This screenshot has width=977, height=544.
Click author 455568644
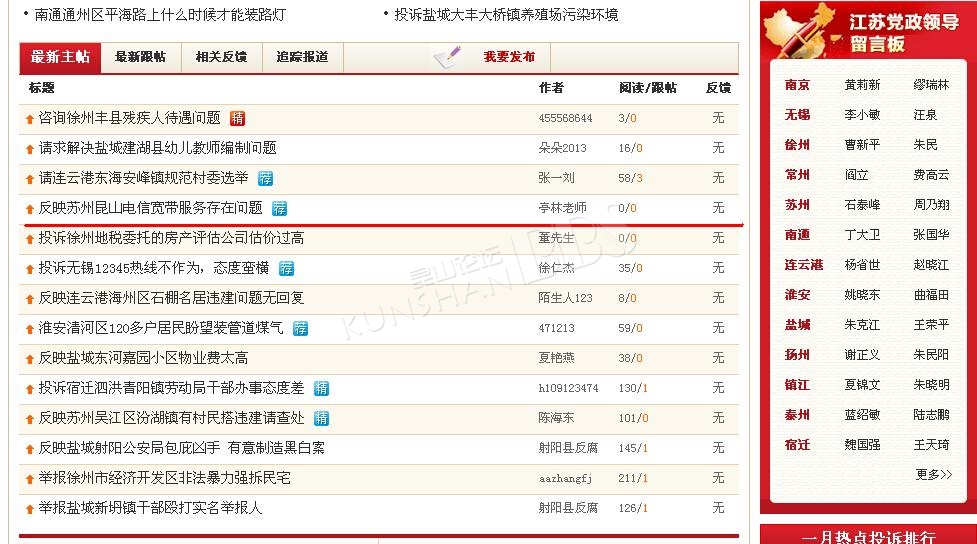[565, 118]
